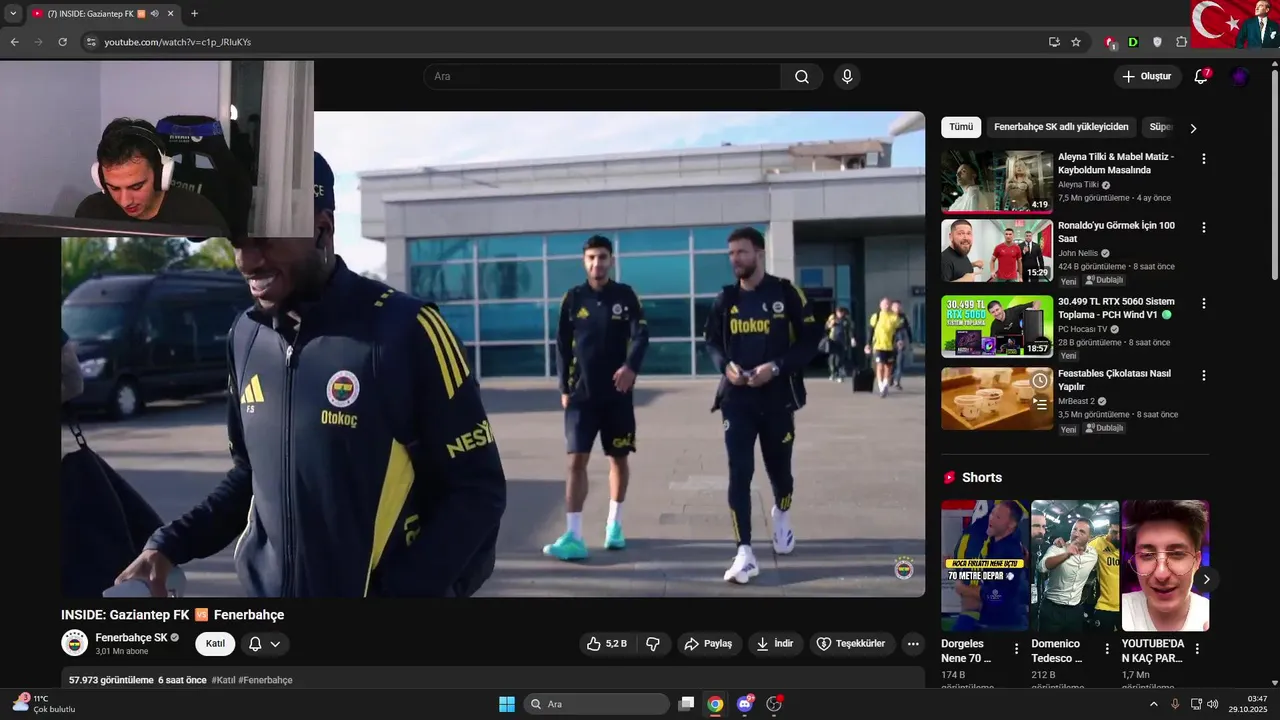1280x720 pixels.
Task: Open Discord from the taskbar
Action: coord(744,704)
